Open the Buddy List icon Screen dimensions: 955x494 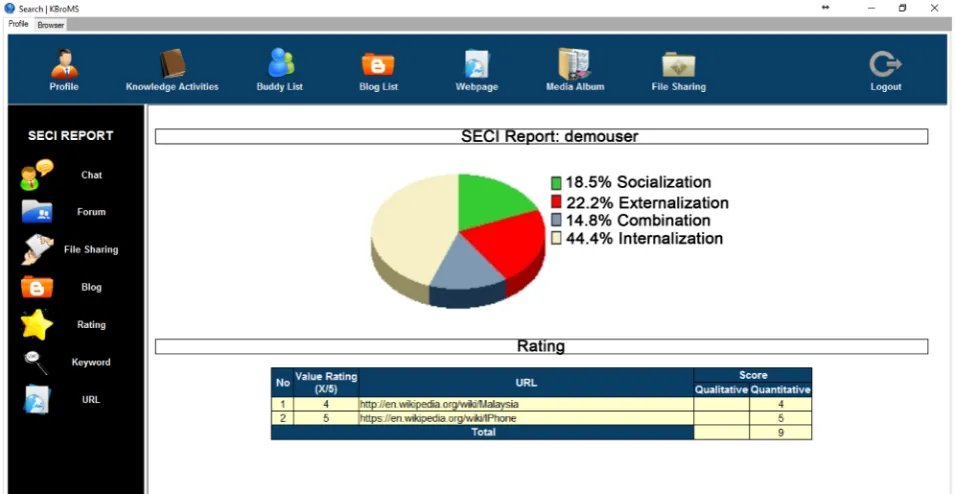[280, 63]
